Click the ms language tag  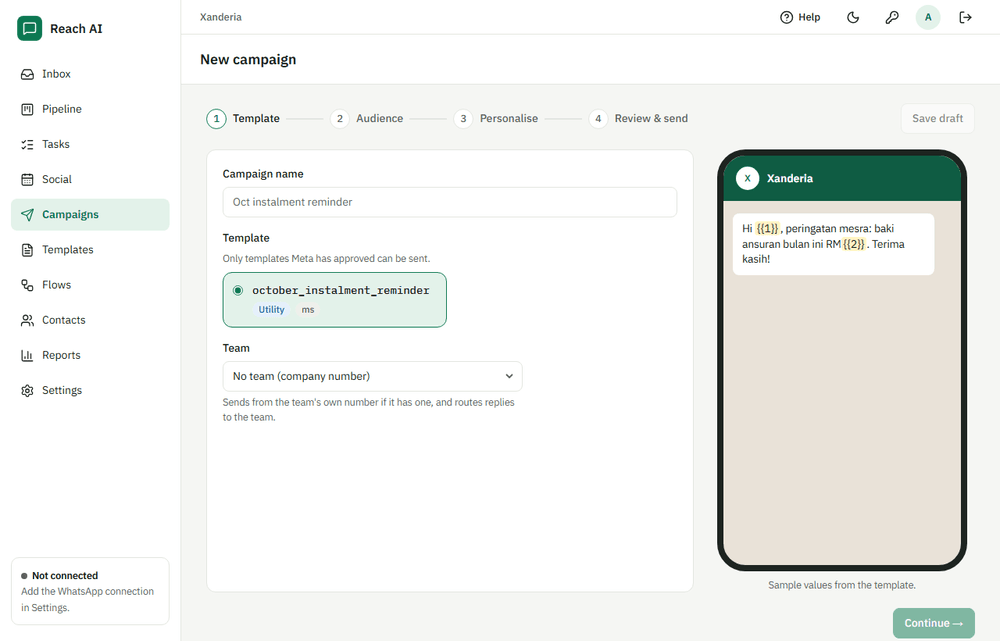click(308, 309)
